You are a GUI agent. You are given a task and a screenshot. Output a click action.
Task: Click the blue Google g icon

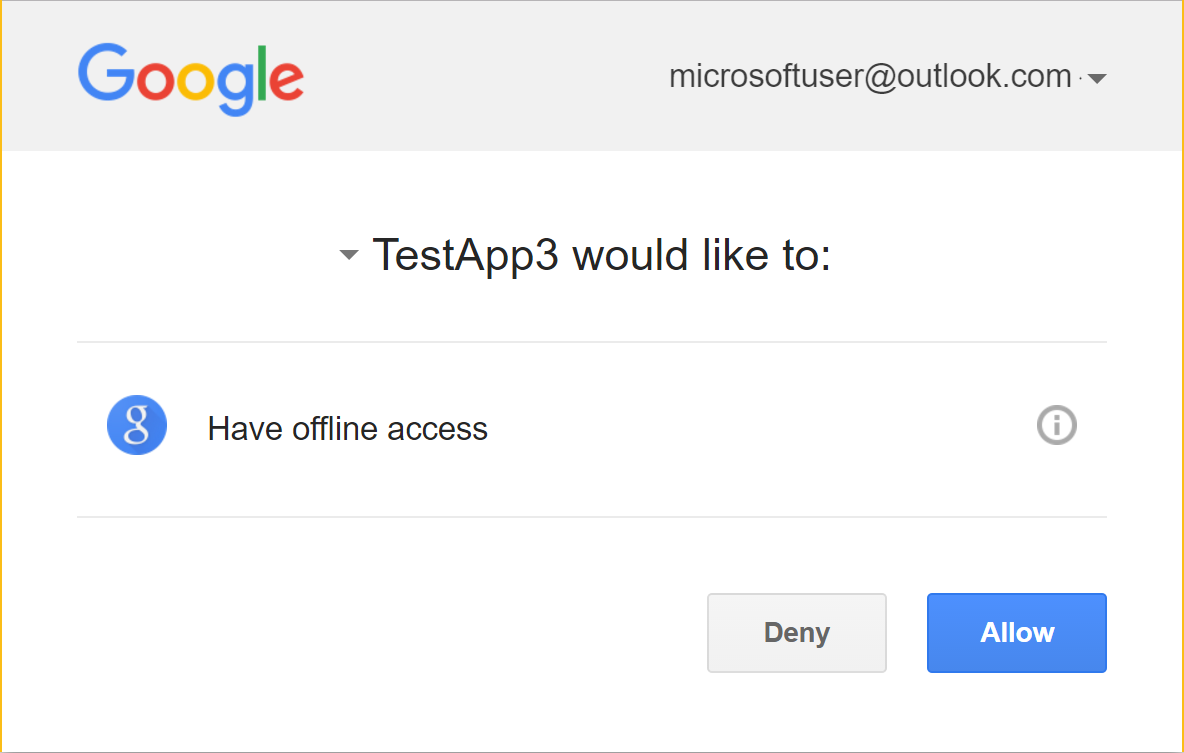pos(137,425)
